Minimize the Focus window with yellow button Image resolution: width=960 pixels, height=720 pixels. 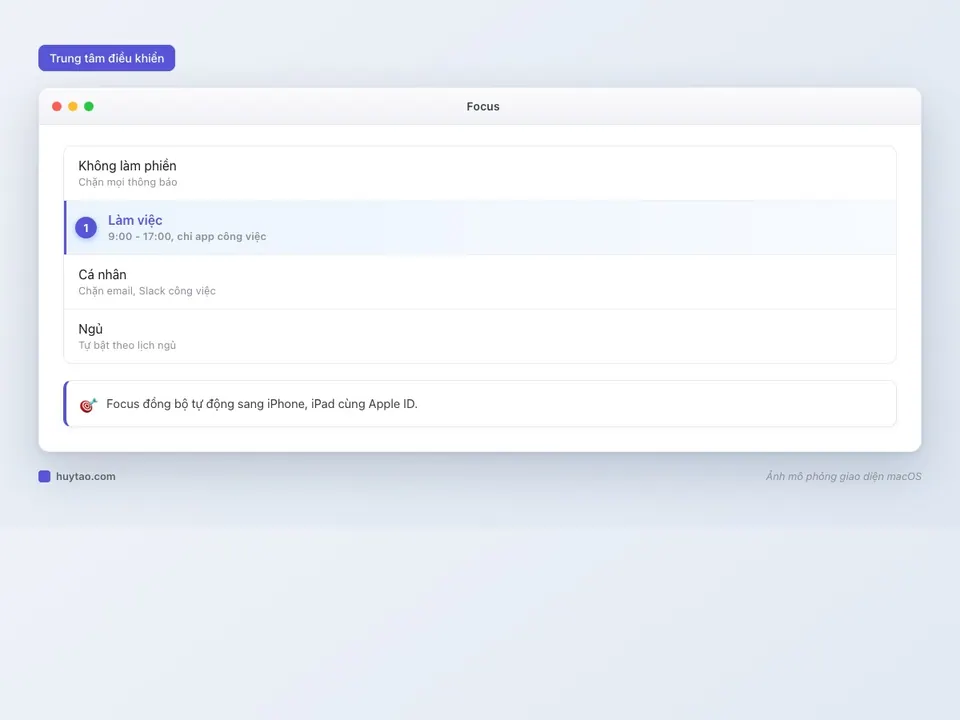[73, 107]
